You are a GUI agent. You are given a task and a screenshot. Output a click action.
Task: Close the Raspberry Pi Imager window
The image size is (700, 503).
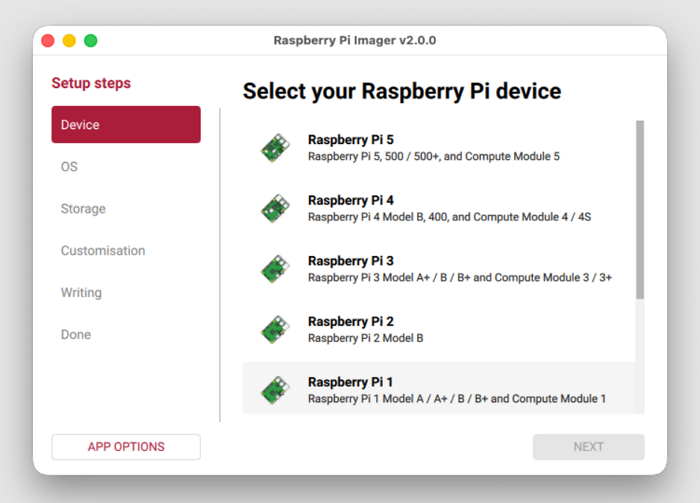pyautogui.click(x=48, y=41)
